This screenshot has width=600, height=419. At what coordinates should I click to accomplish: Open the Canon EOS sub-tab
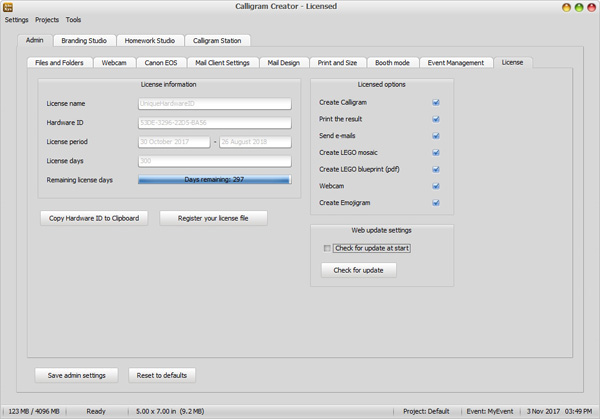(x=161, y=63)
